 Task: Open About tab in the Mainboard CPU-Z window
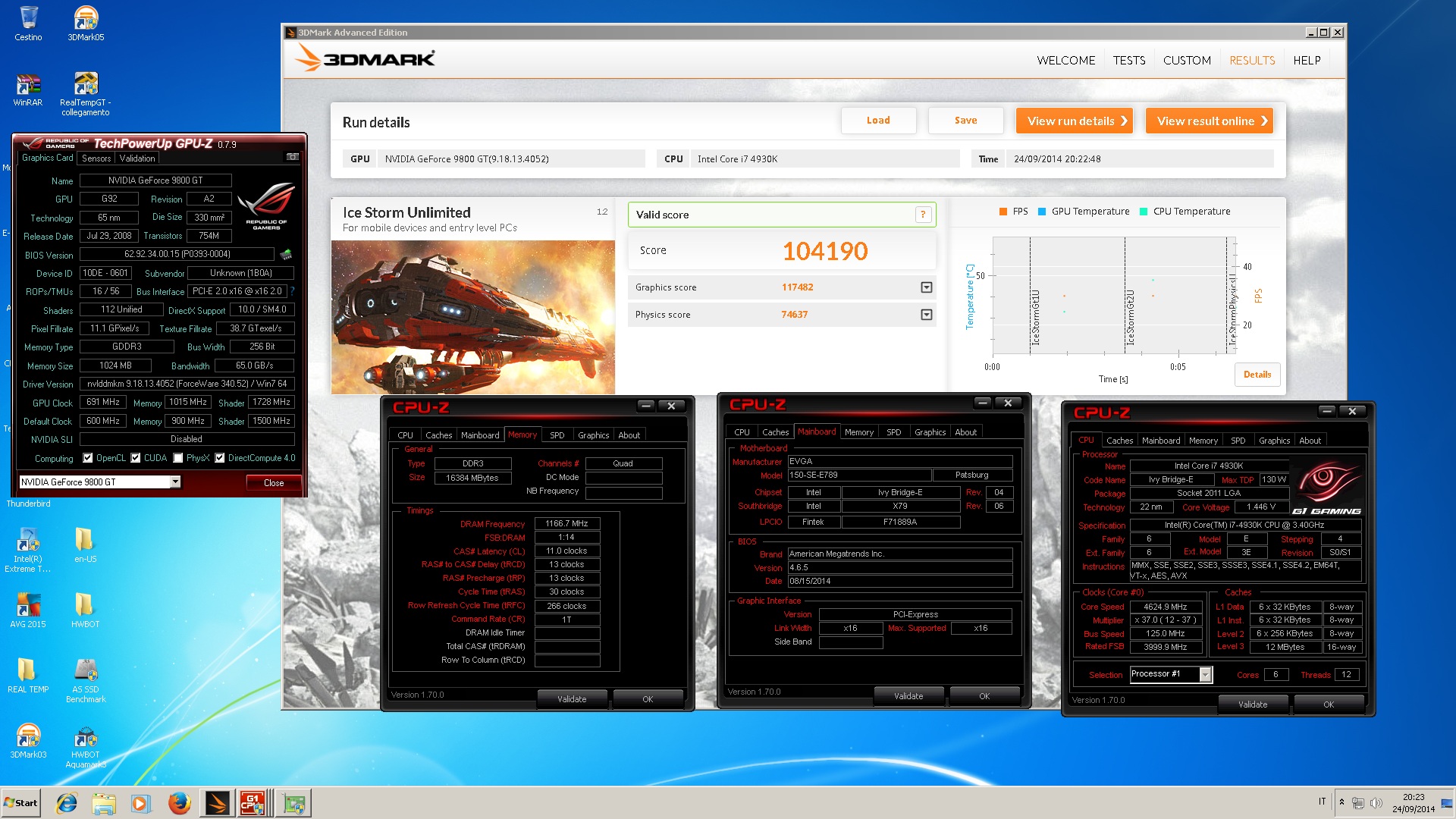coord(965,432)
